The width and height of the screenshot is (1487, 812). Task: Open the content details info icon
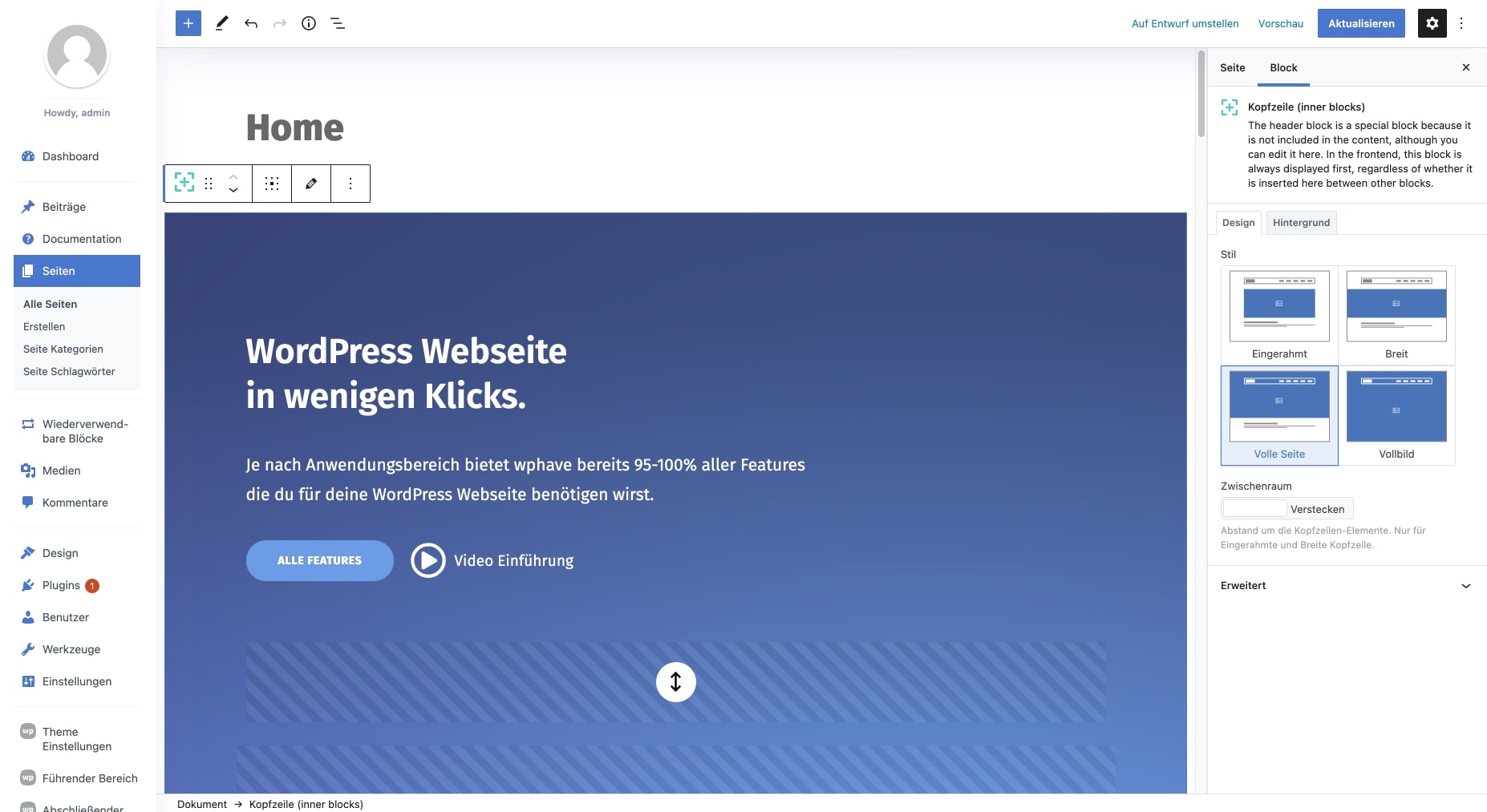click(x=309, y=23)
